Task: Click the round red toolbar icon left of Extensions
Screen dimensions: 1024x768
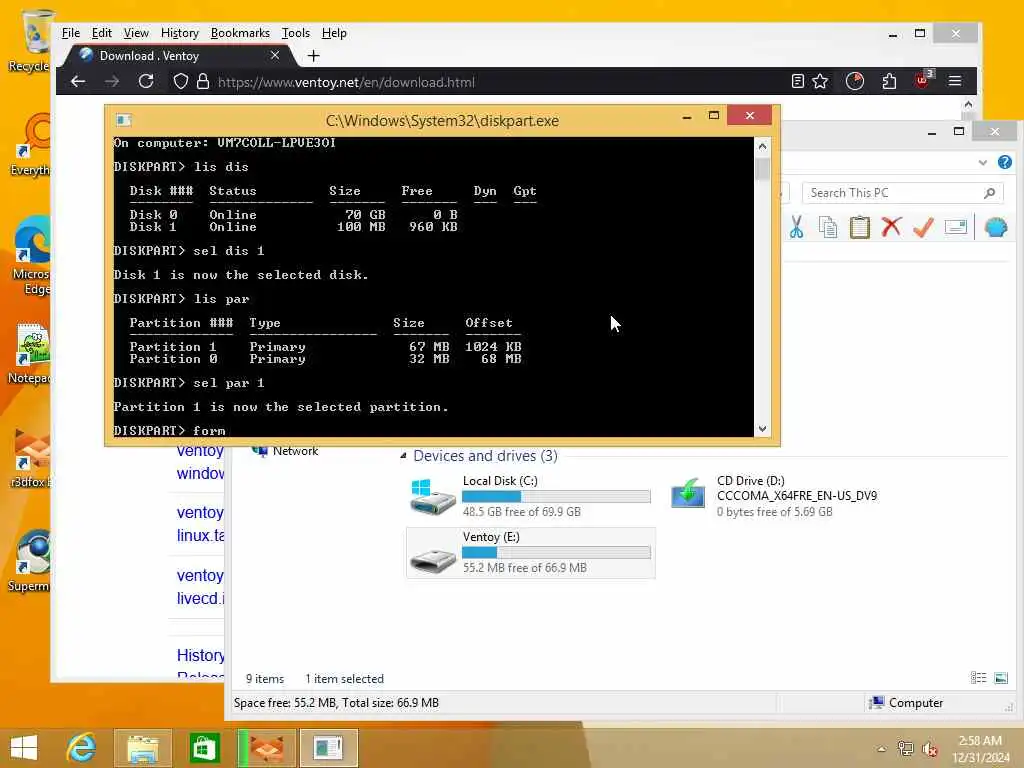Action: 855,82
